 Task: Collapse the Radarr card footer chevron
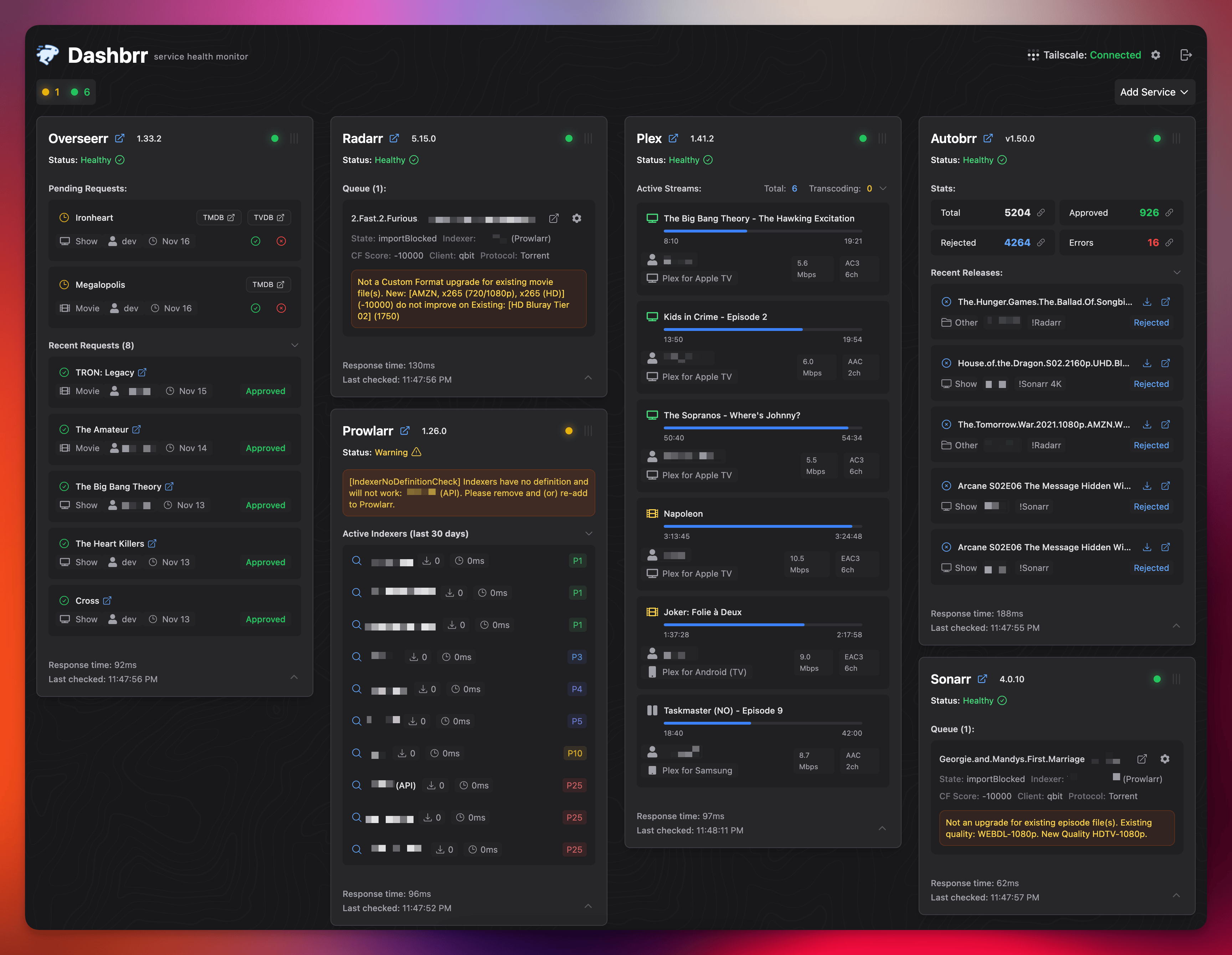(x=588, y=377)
